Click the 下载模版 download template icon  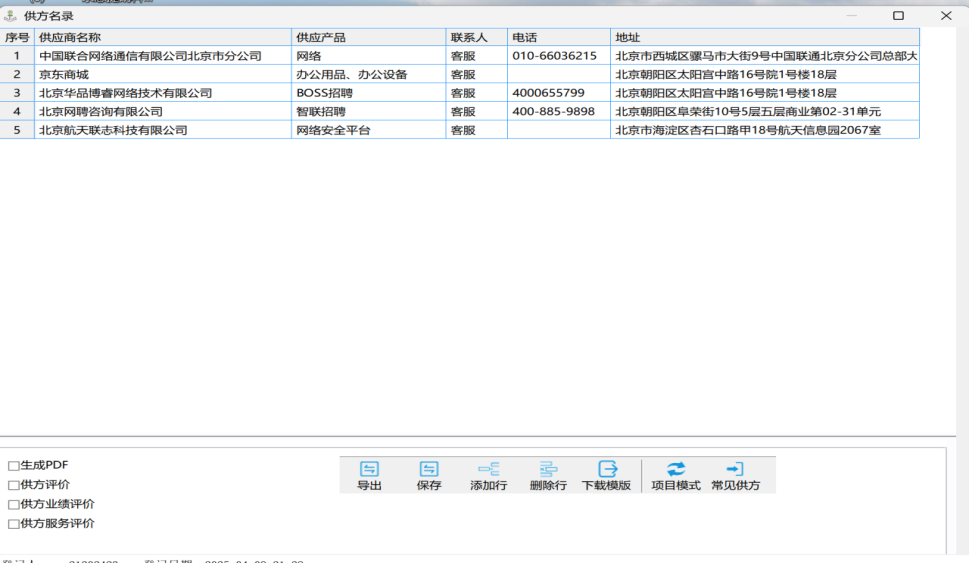(607, 469)
